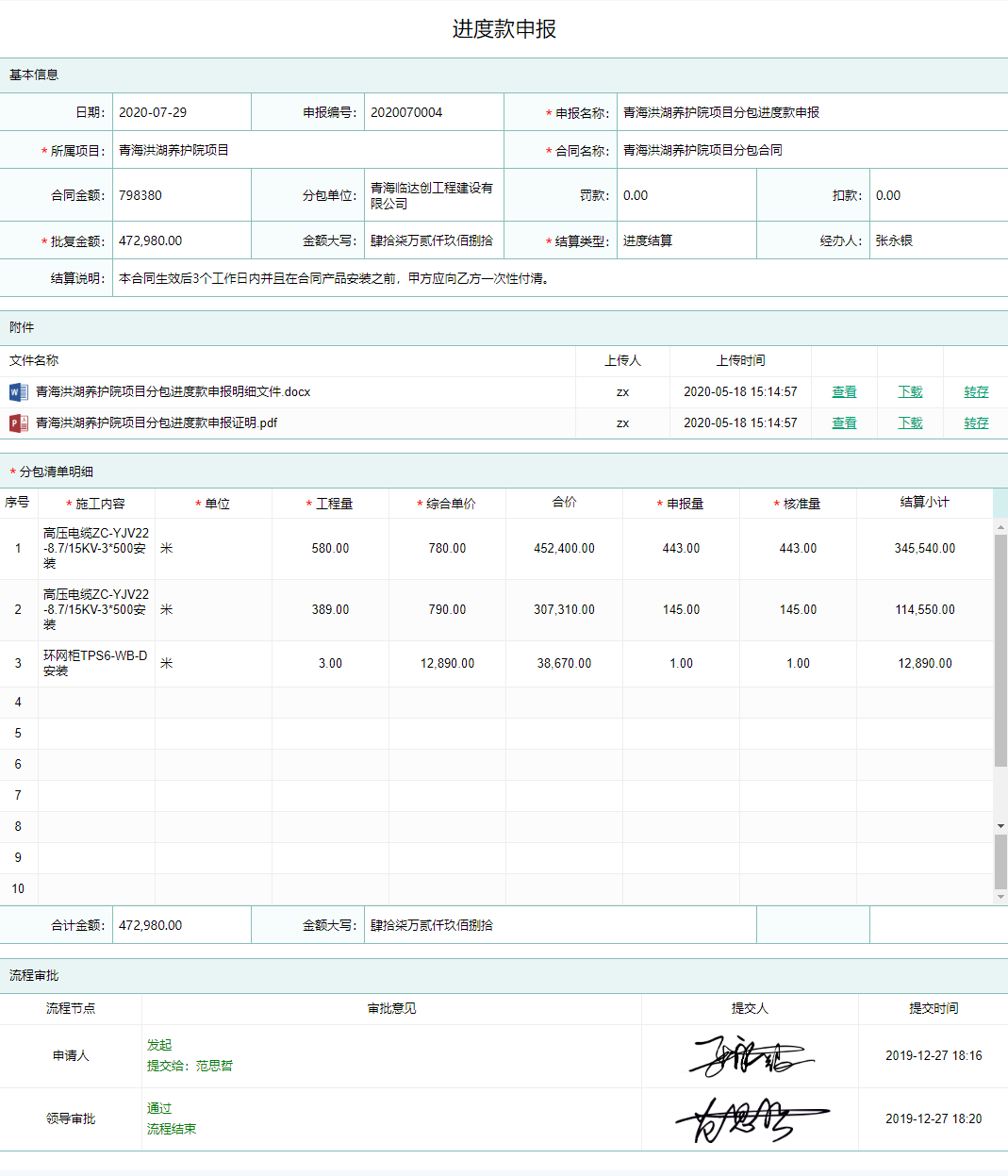The width and height of the screenshot is (1008, 1176).
Task: Click the 综合单价 column header
Action: 447,504
